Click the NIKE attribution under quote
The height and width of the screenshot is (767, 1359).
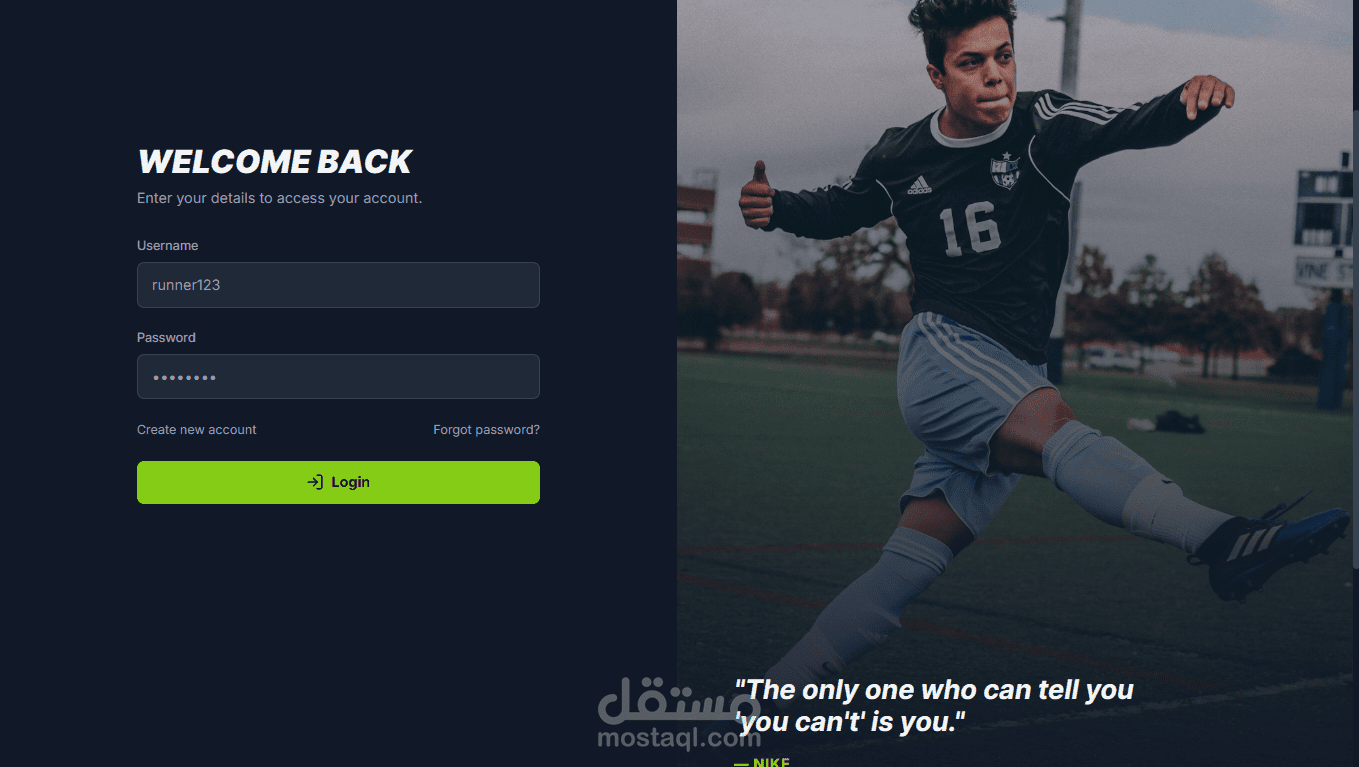[762, 762]
